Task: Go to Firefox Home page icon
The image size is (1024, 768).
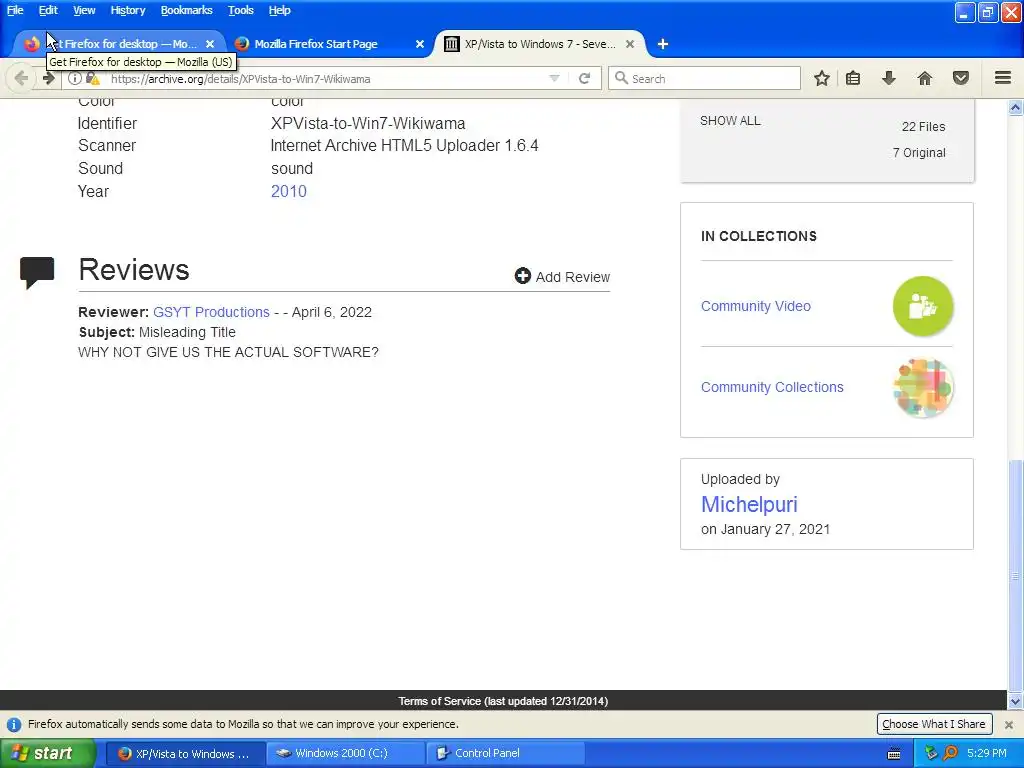Action: click(925, 78)
